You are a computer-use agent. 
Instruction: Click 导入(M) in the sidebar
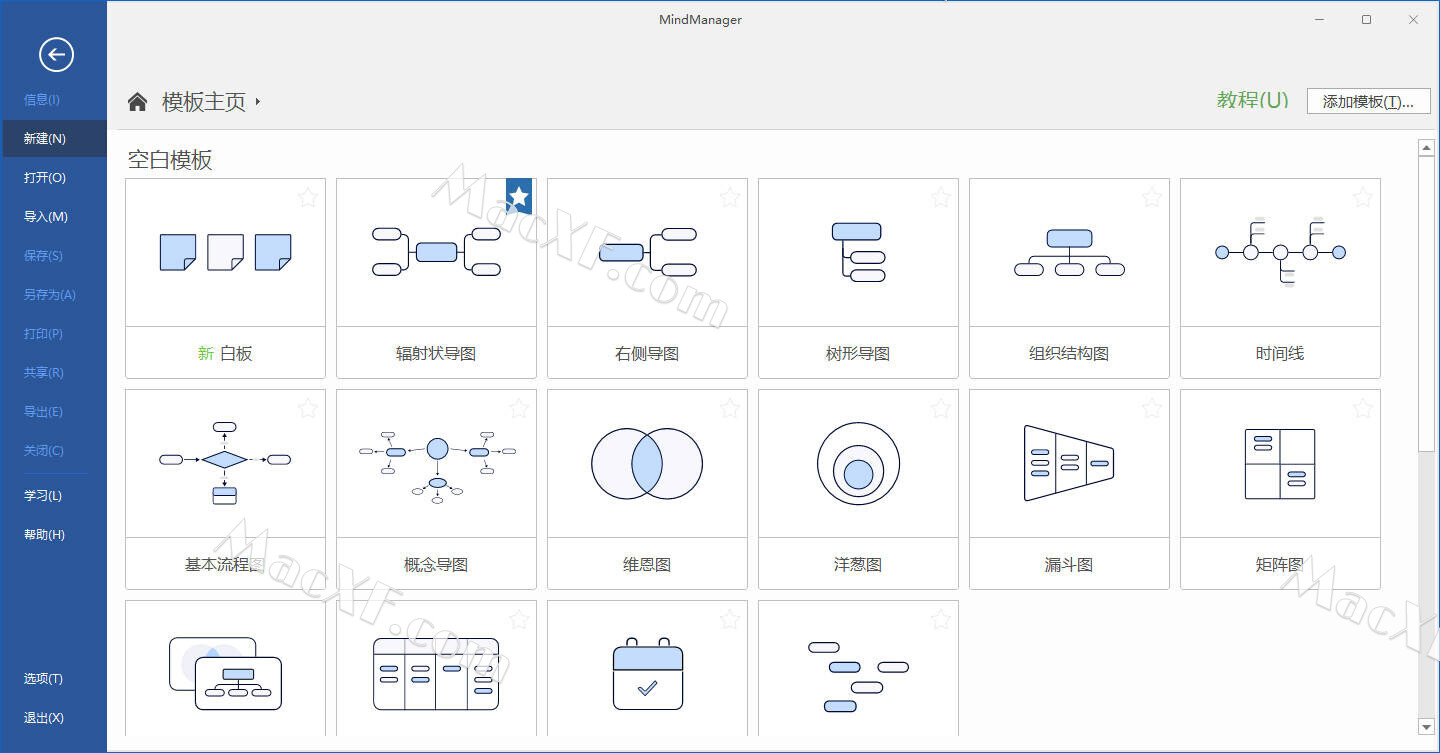click(53, 217)
